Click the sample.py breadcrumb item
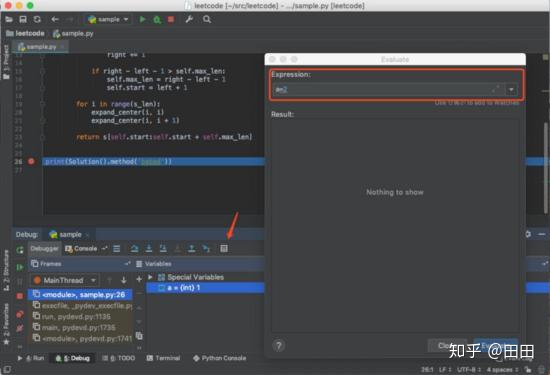Viewport: 550px width, 375px height. coord(73,34)
